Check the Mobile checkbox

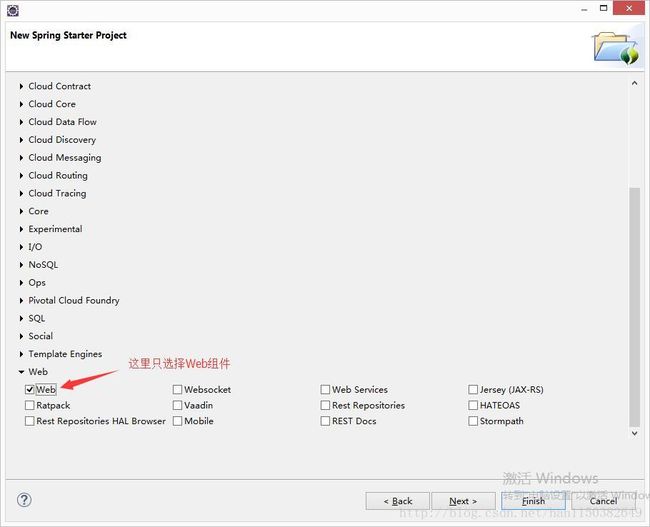tap(177, 421)
